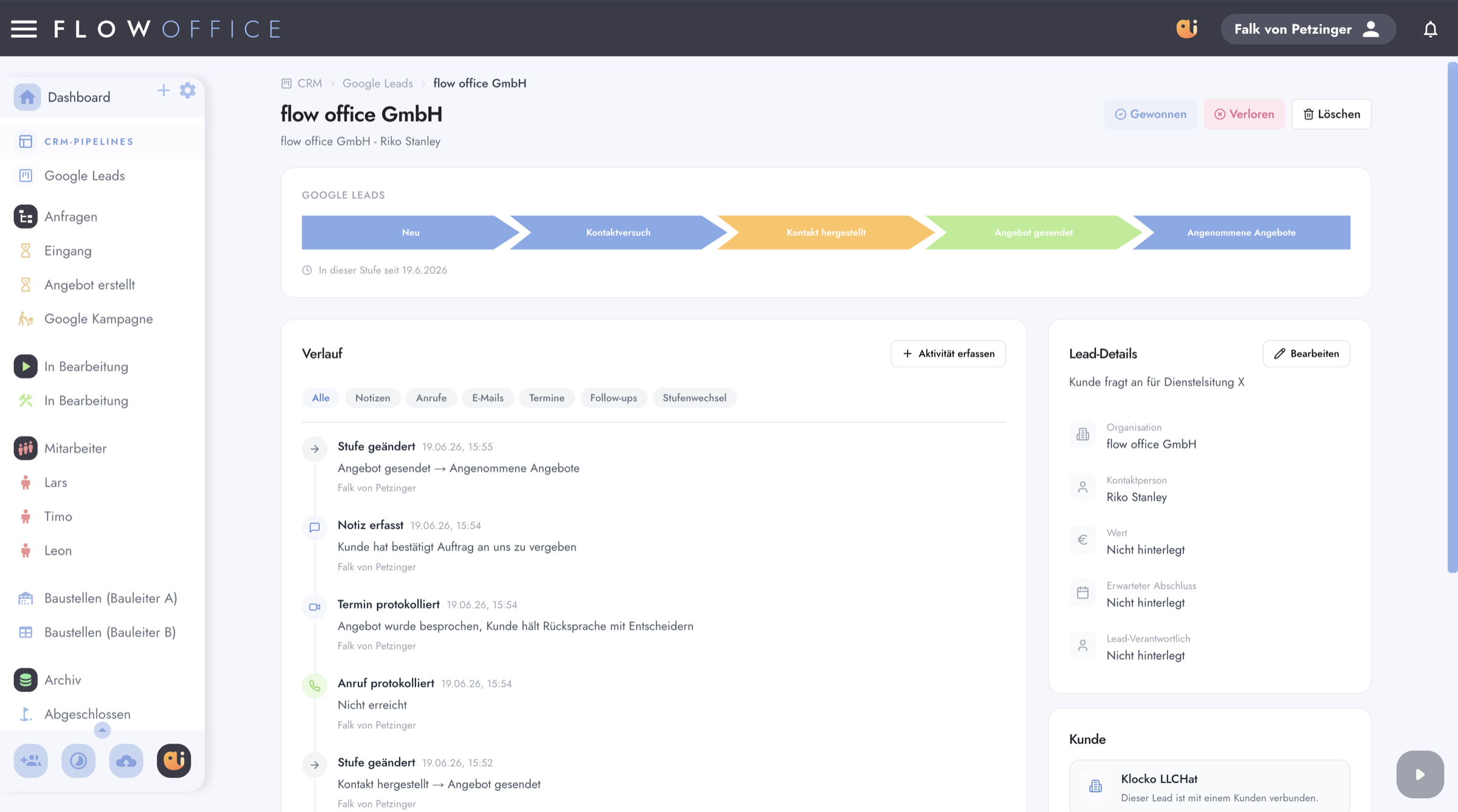Click arrow icon of 15:55 Stufe geändert entry
Screen dimensions: 1458x812
315,449
